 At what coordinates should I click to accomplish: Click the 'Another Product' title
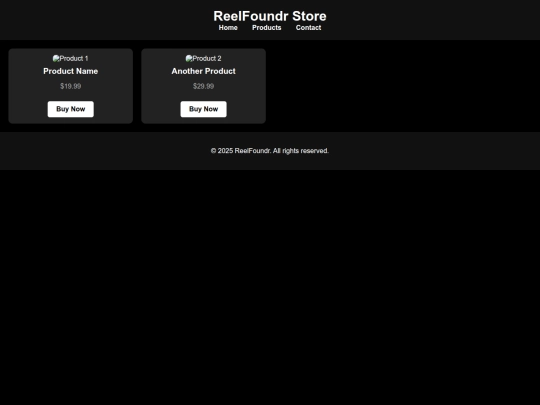pos(204,71)
